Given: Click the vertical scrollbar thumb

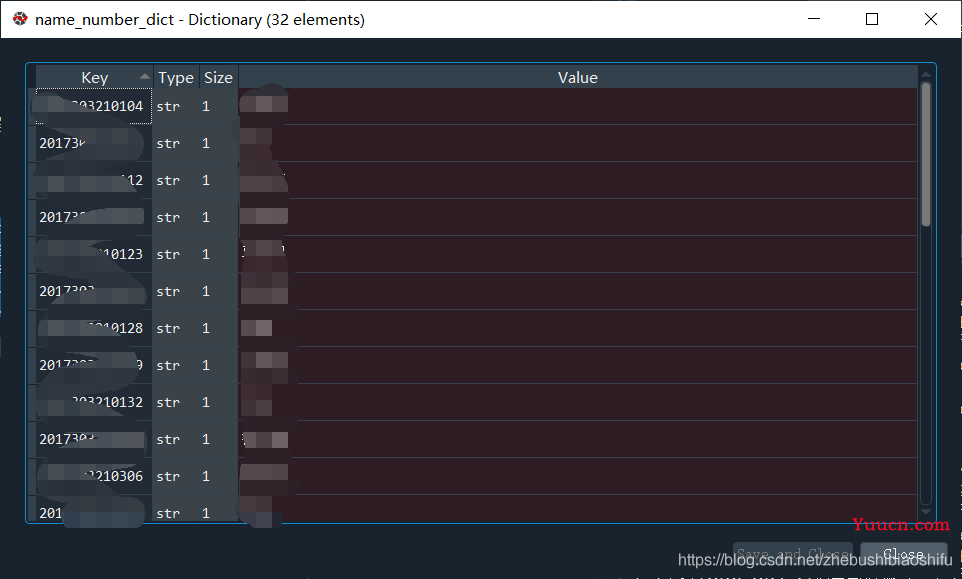Looking at the screenshot, I should coord(926,154).
